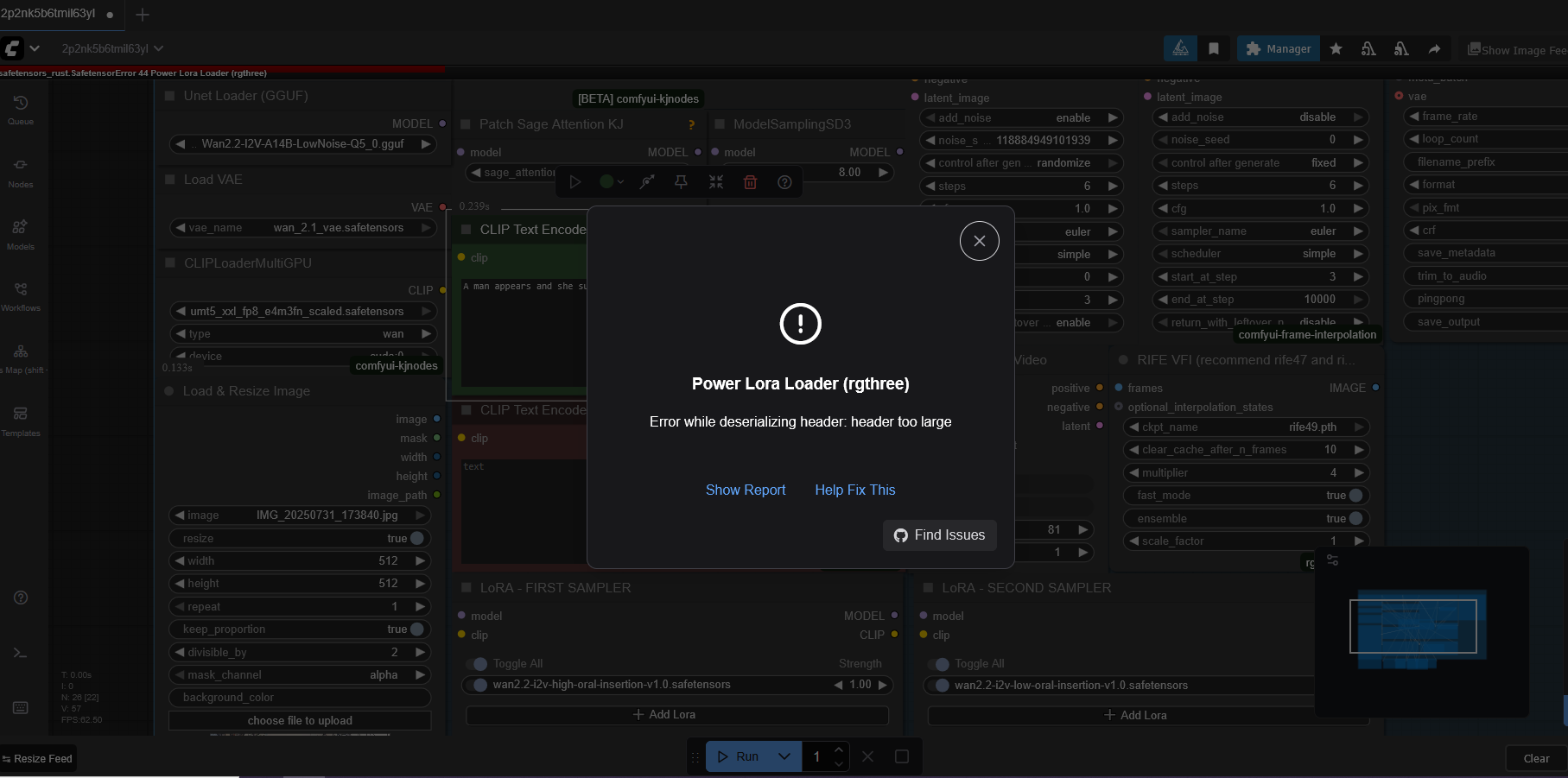Image resolution: width=1568 pixels, height=778 pixels.
Task: Open a new workflow tab with the plus icon
Action: click(143, 15)
